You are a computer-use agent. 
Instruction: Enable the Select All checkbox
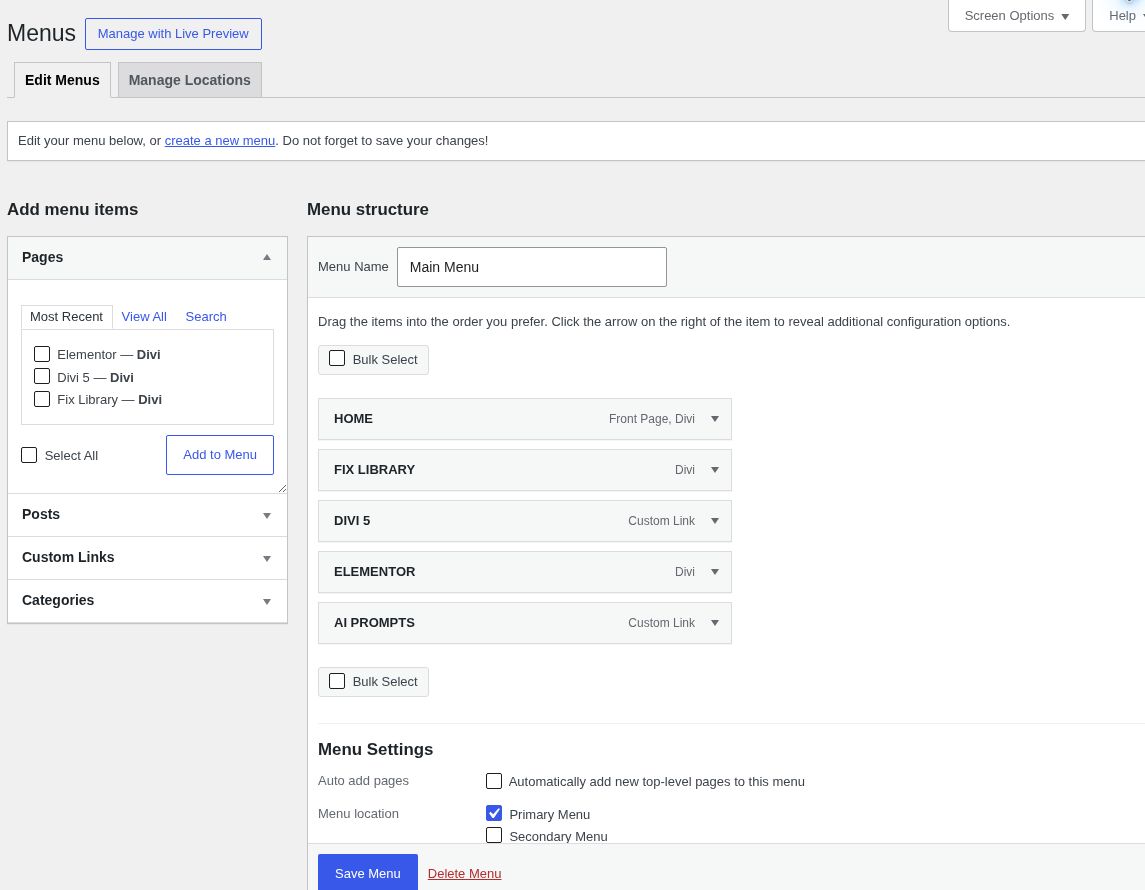pyautogui.click(x=29, y=455)
